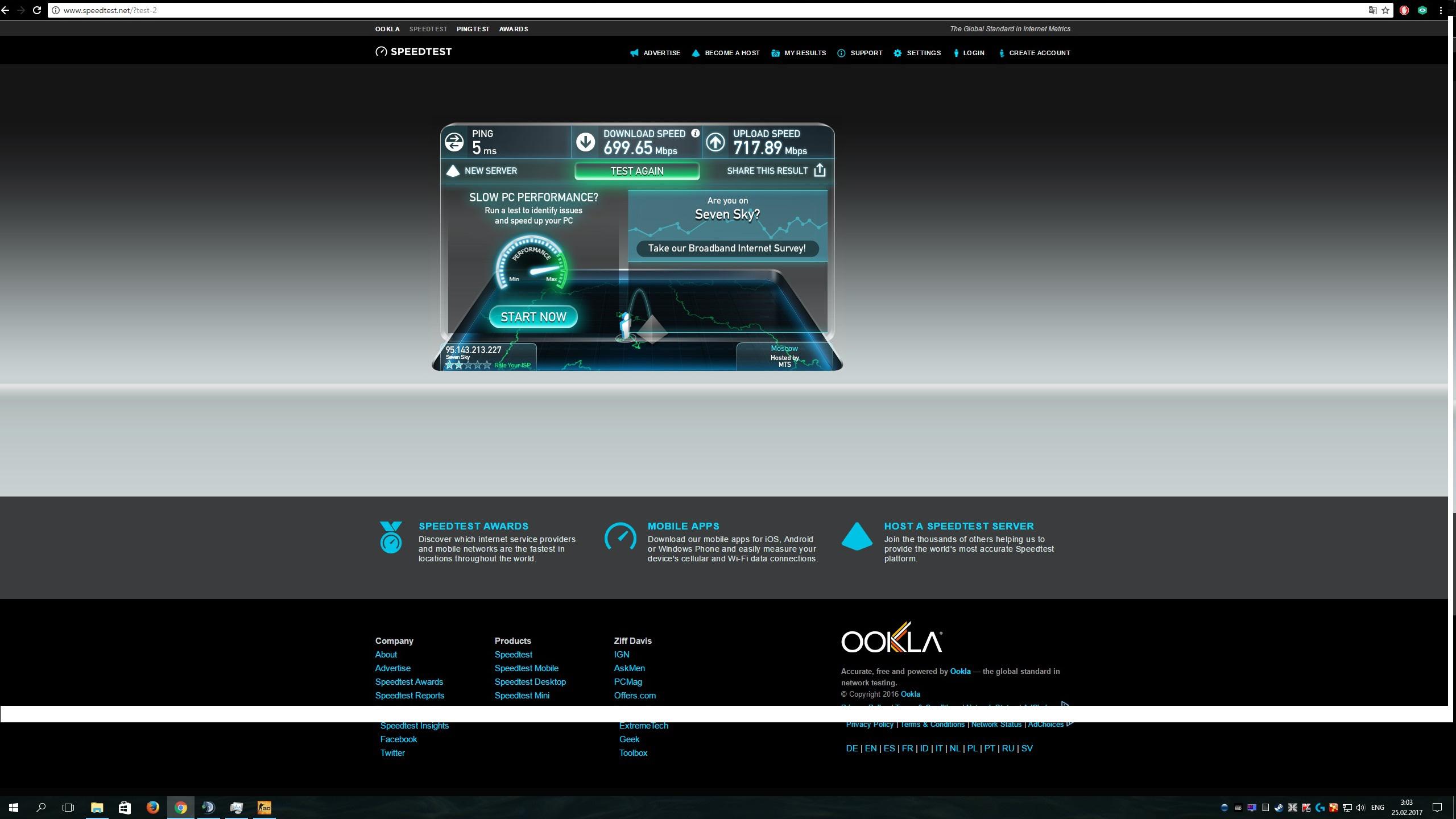The image size is (1456, 819).
Task: Click the Kaspersky tray icon
Action: (1306, 808)
